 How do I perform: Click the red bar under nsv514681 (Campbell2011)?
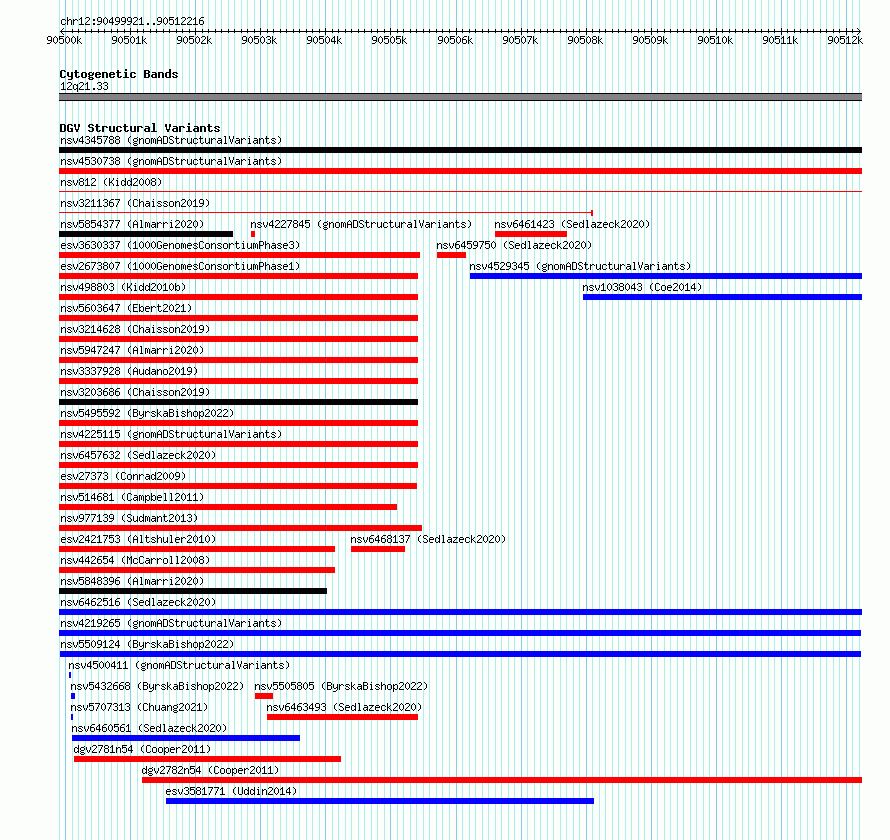228,507
